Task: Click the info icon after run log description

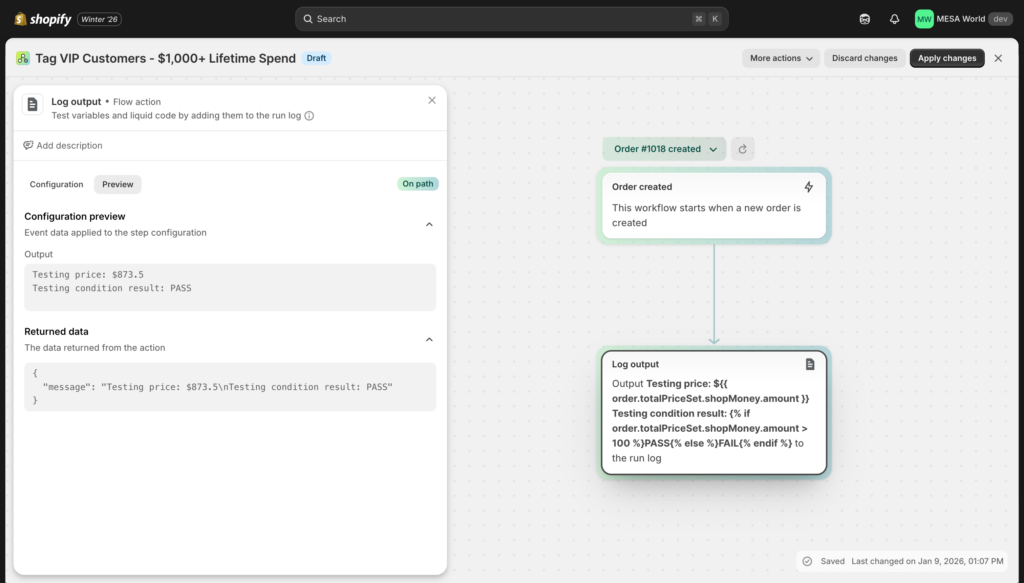Action: 309,116
